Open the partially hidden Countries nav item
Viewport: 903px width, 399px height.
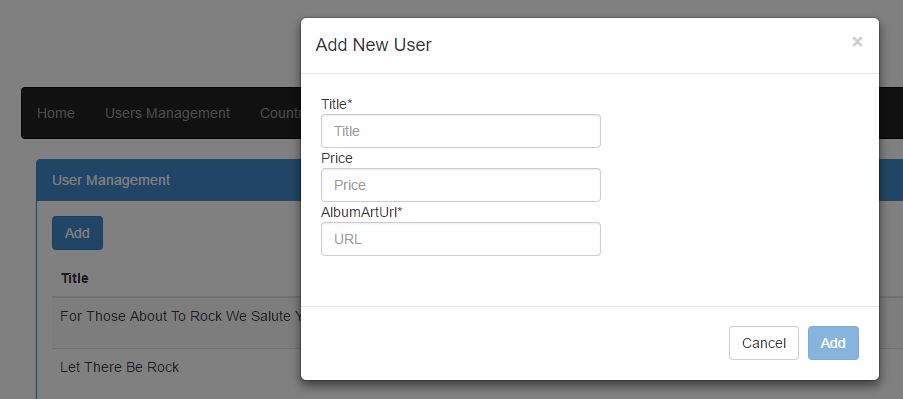[280, 113]
